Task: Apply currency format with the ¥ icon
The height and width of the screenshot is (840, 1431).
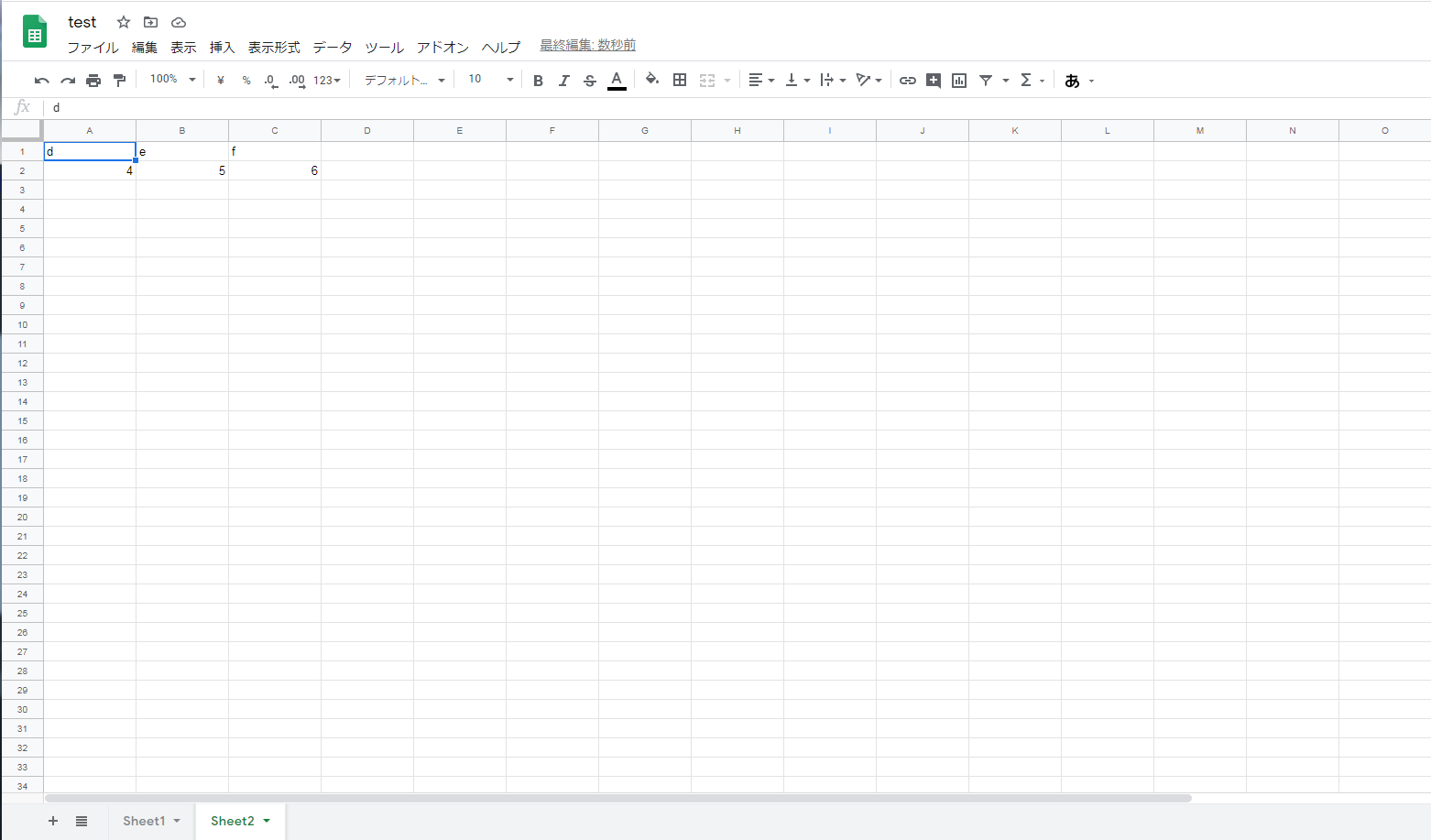Action: point(220,80)
